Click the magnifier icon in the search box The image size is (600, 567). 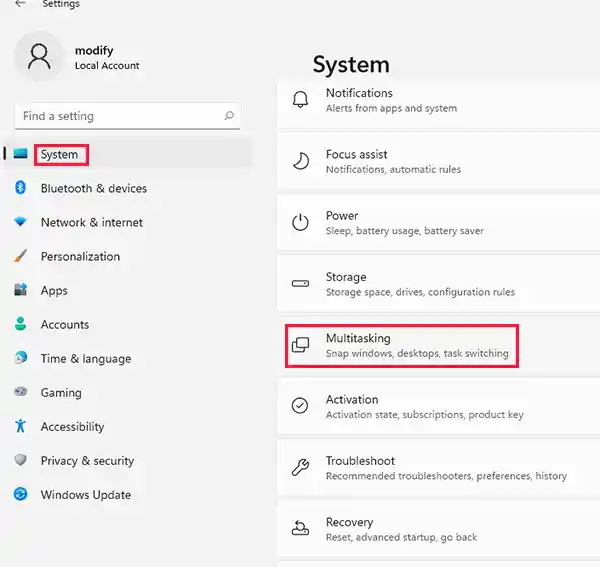(229, 116)
